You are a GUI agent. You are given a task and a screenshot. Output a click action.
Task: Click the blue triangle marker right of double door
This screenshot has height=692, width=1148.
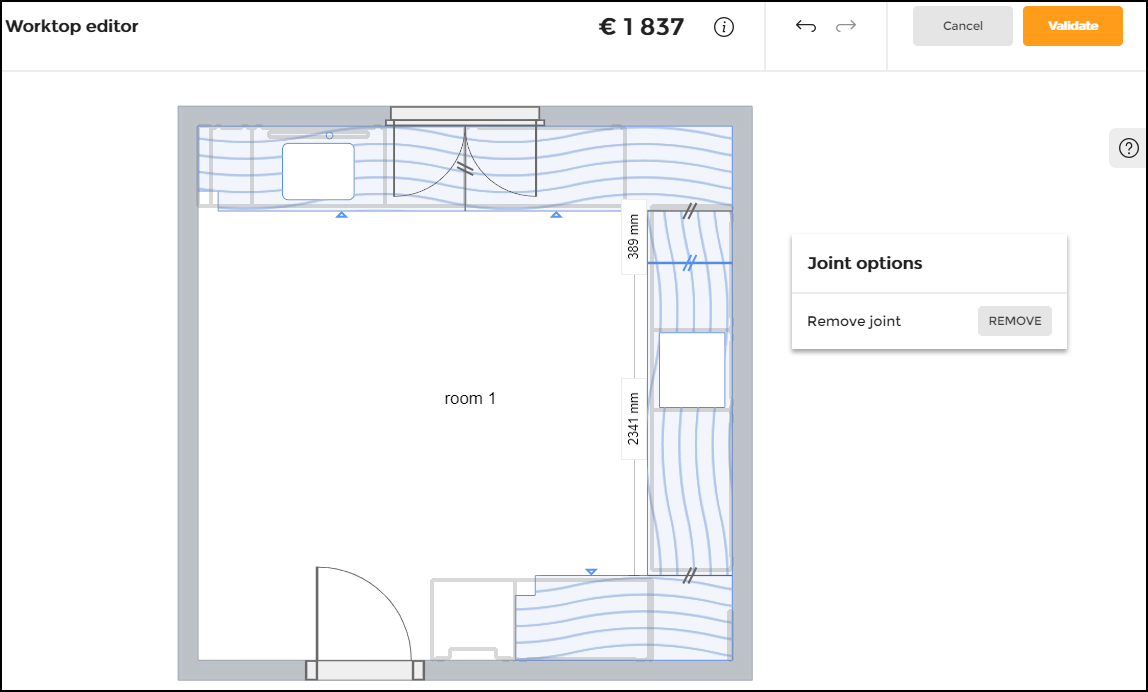point(556,214)
